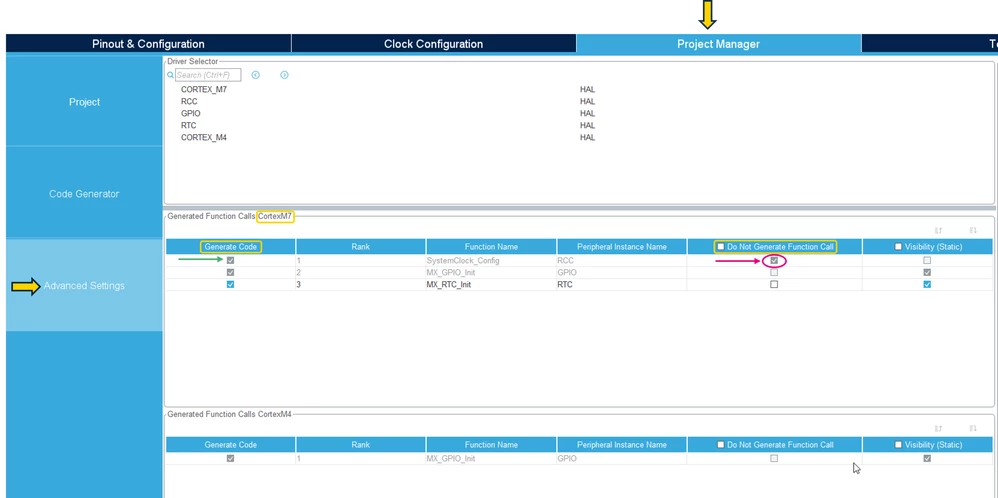Check the CortexM7 Visibility (Static) header box
Screen dimensions: 998x498
coord(898,246)
